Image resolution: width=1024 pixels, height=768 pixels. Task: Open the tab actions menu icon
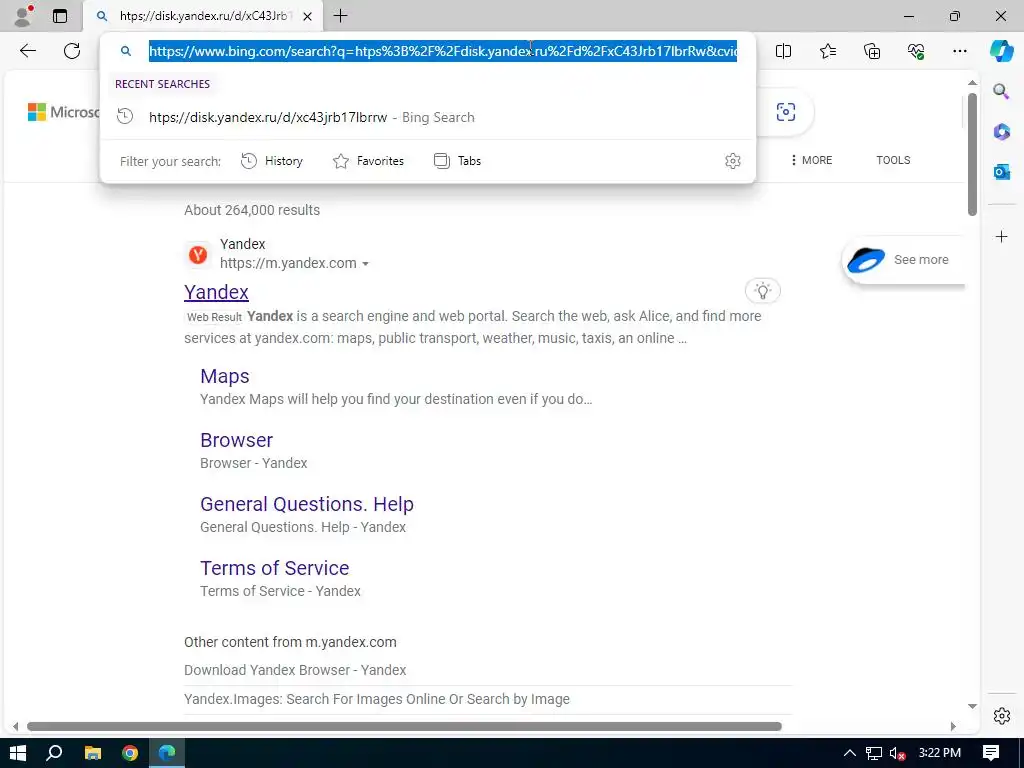pyautogui.click(x=60, y=16)
